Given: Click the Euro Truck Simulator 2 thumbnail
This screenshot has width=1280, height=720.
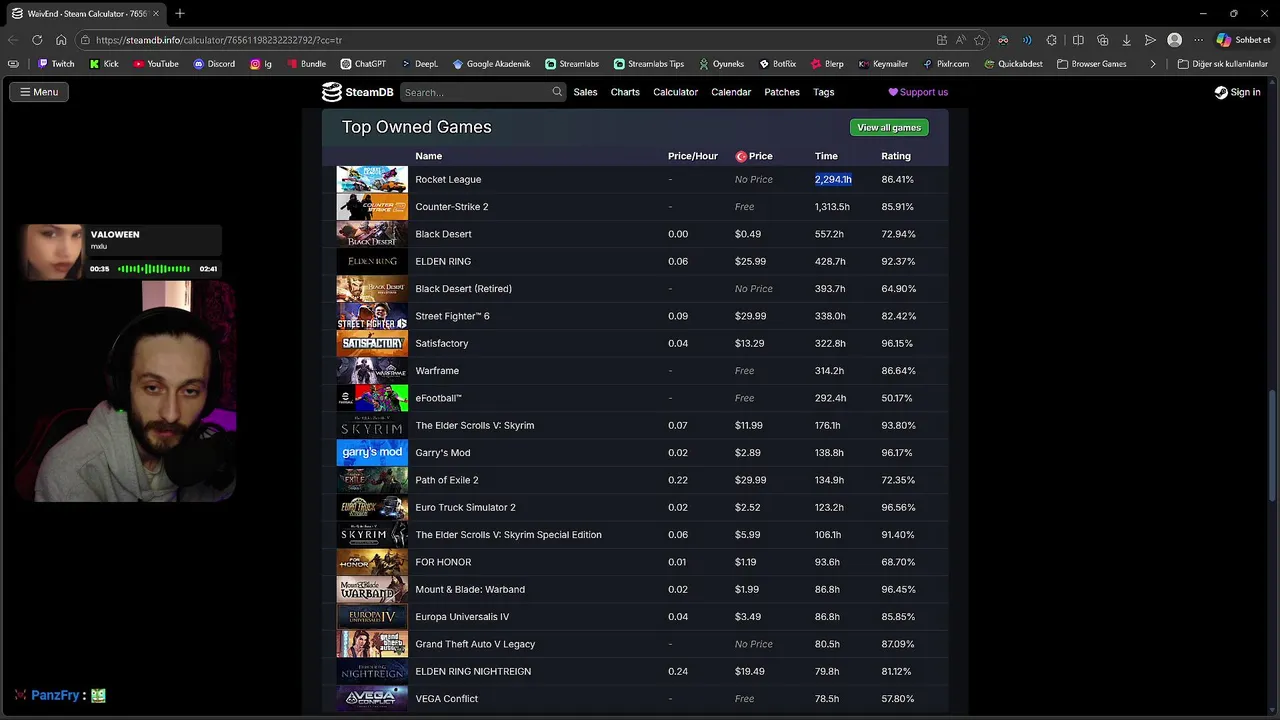Looking at the screenshot, I should (x=372, y=508).
